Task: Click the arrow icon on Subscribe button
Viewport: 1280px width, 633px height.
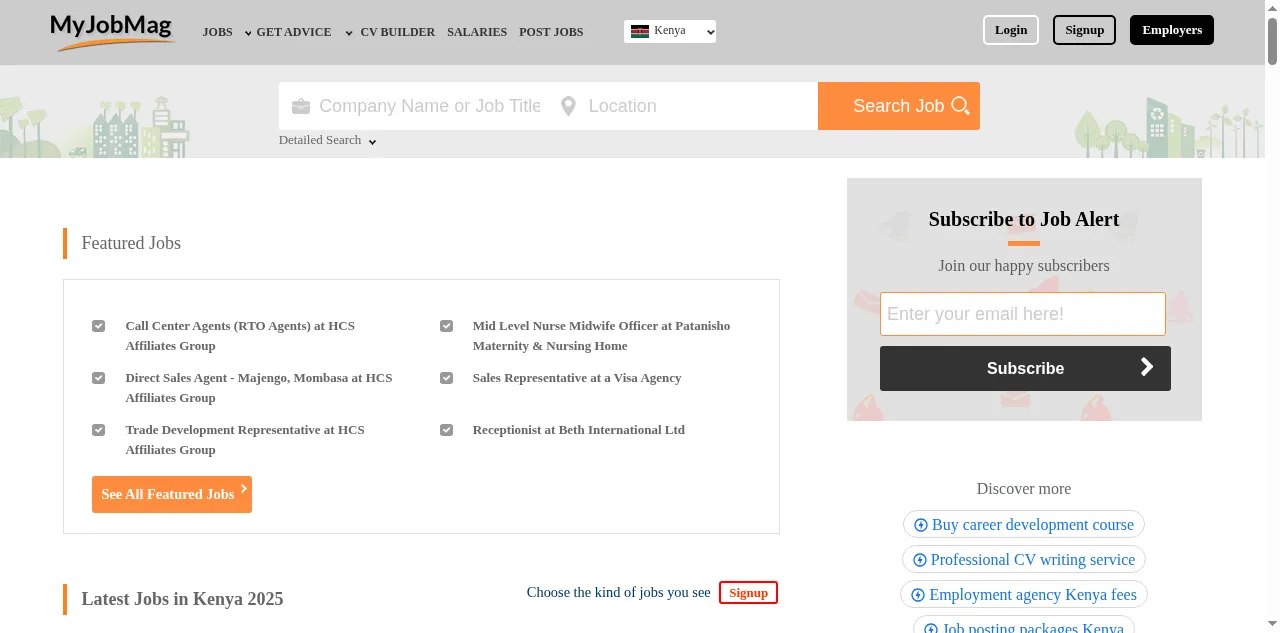Action: click(x=1147, y=367)
